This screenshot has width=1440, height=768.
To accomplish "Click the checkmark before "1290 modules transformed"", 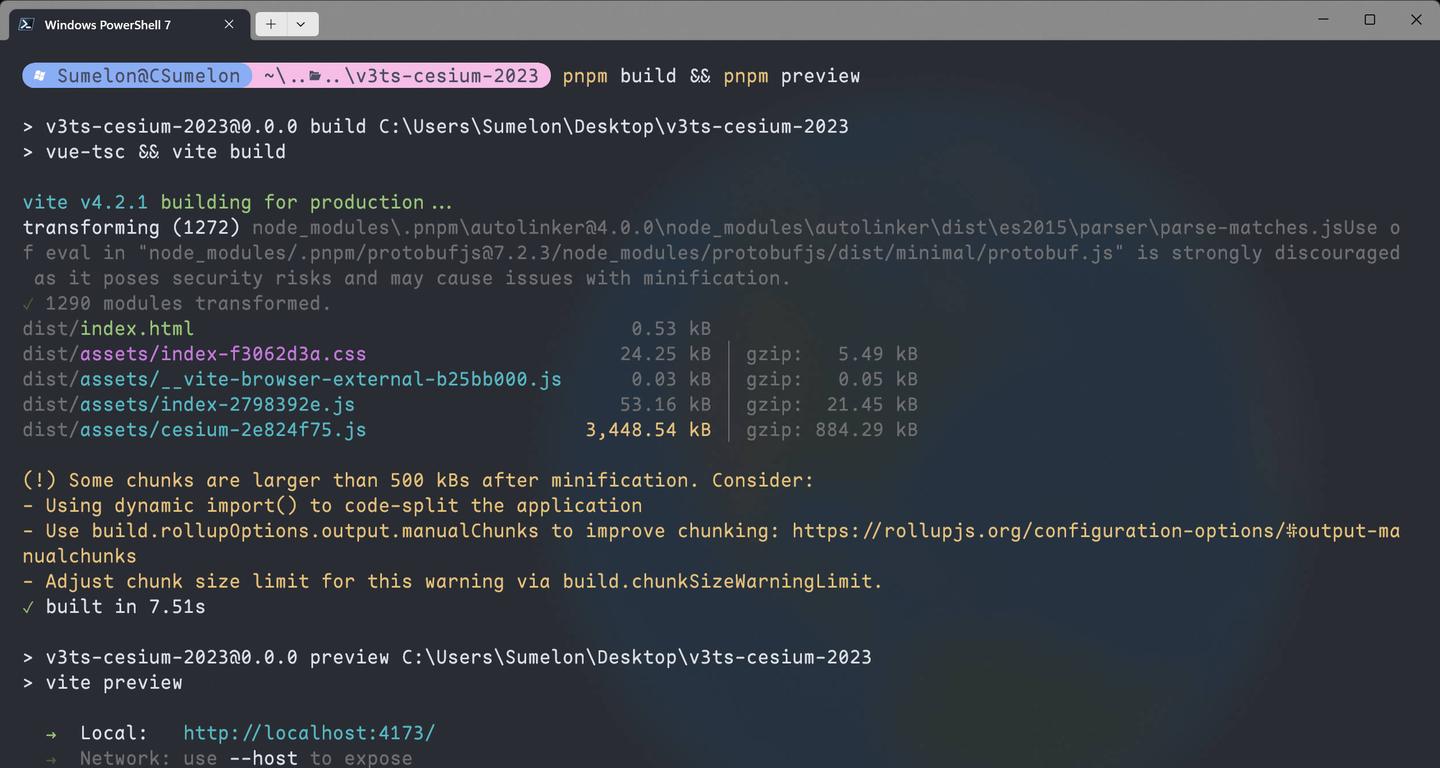I will pos(27,302).
